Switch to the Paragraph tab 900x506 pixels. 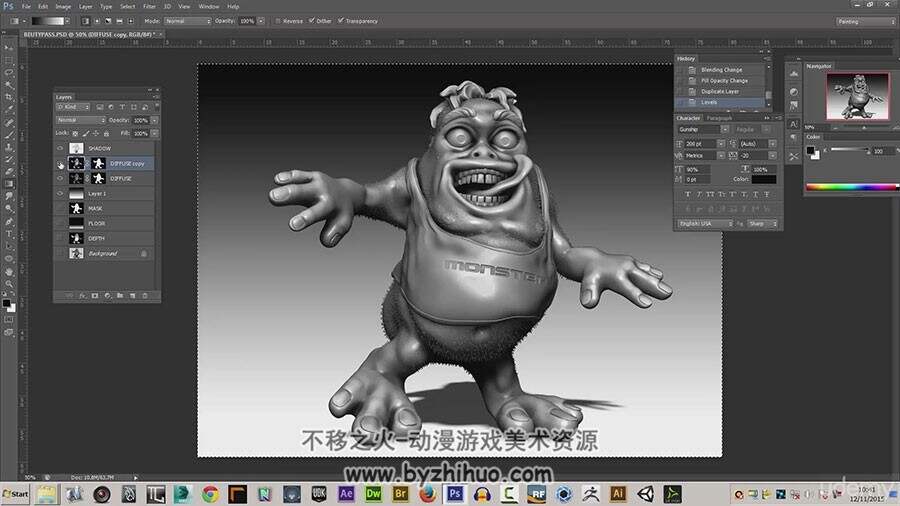pyautogui.click(x=719, y=118)
